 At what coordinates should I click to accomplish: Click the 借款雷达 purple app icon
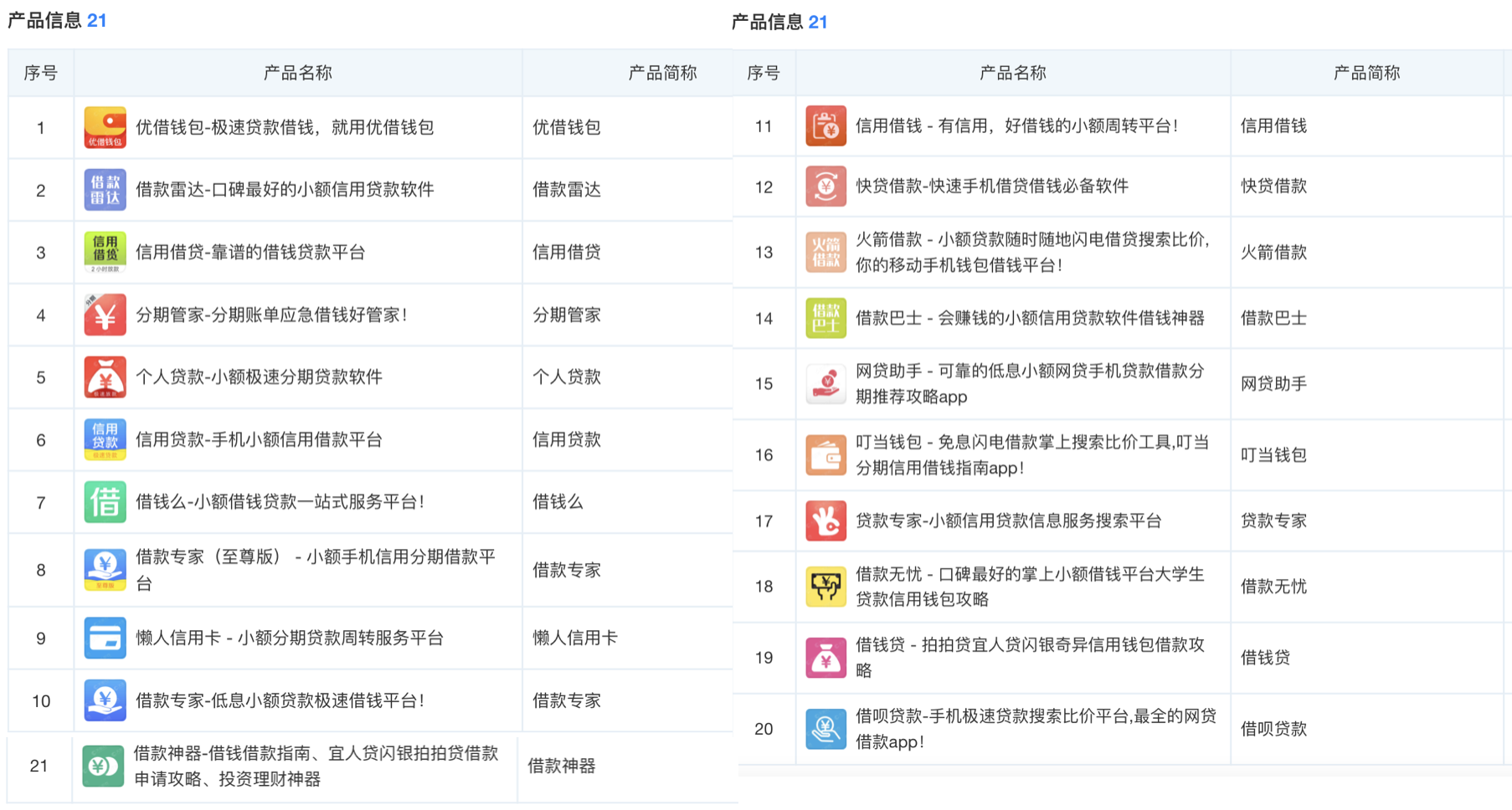click(105, 190)
